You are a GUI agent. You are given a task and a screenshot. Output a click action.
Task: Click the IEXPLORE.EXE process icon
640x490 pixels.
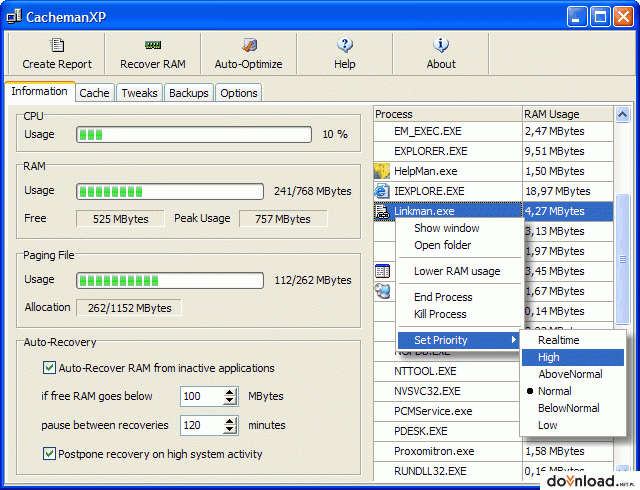coord(382,191)
